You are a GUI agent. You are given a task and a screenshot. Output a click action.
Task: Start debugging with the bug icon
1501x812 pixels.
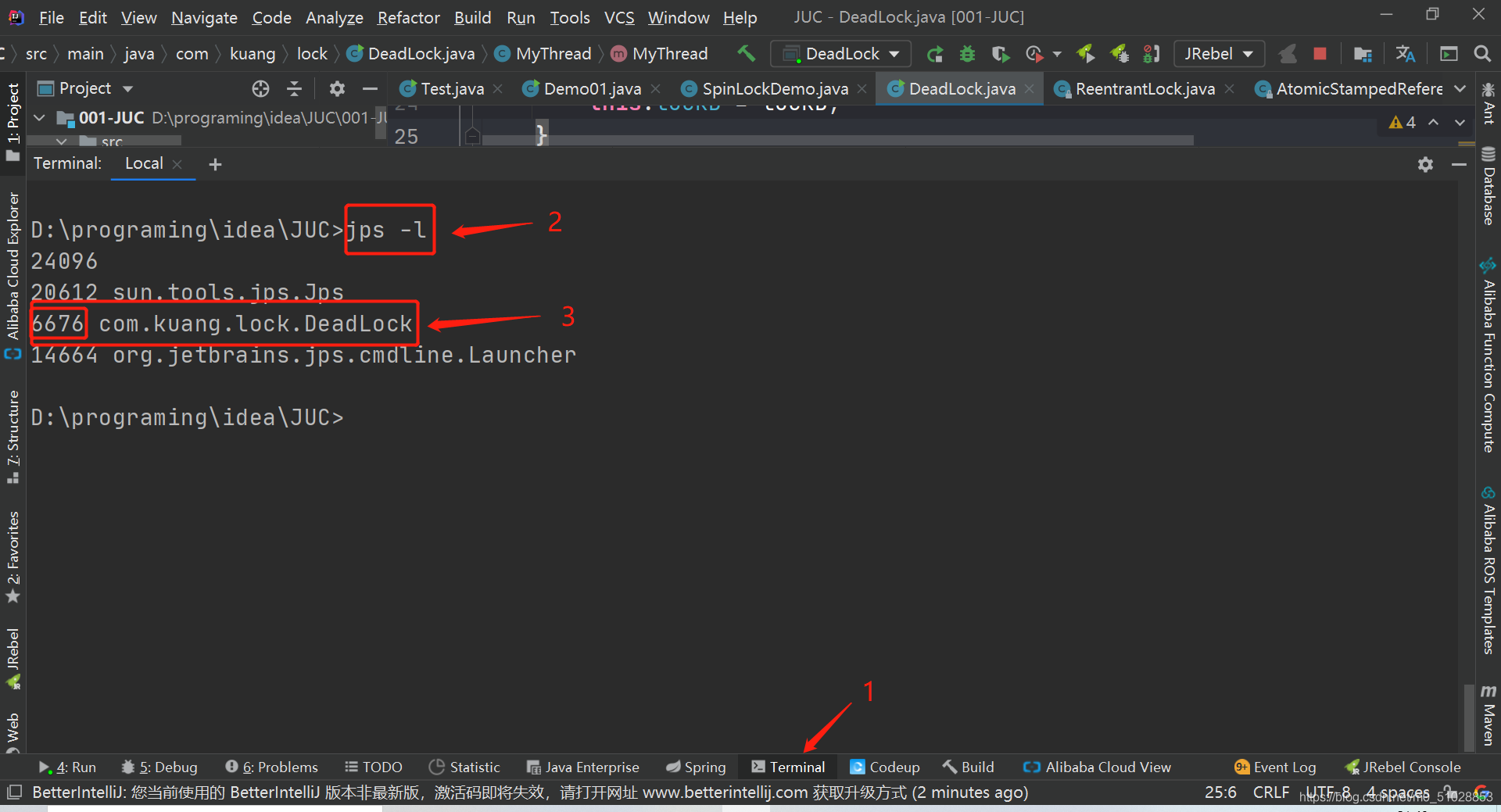point(967,54)
